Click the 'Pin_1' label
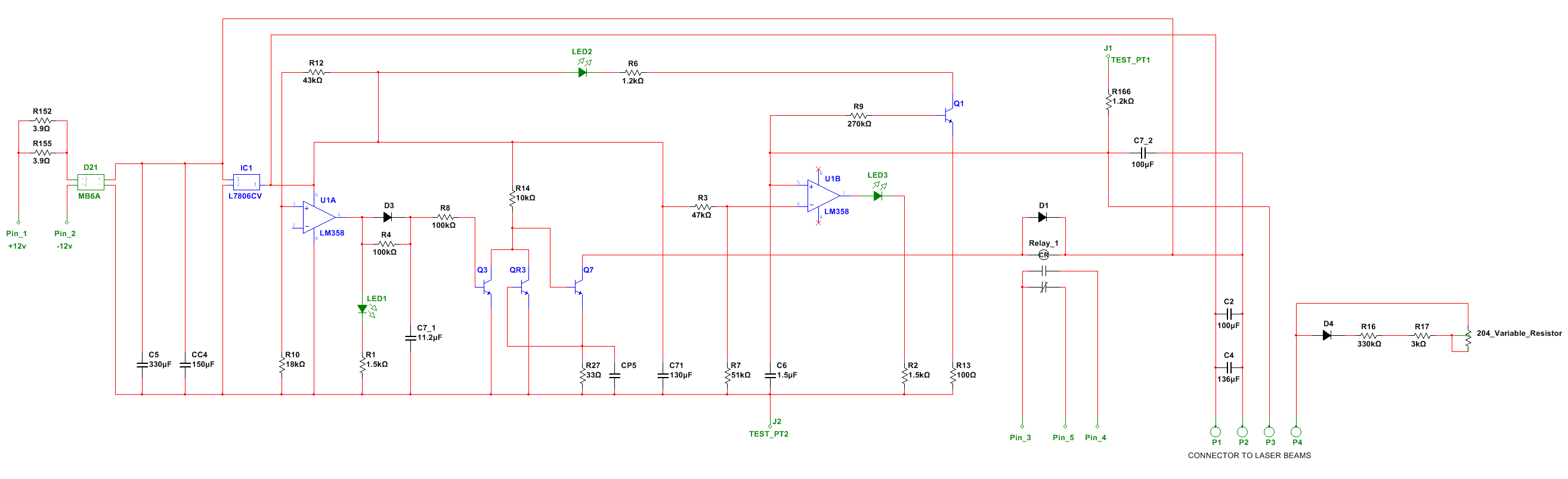Image resolution: width=1568 pixels, height=479 pixels. pos(17,233)
